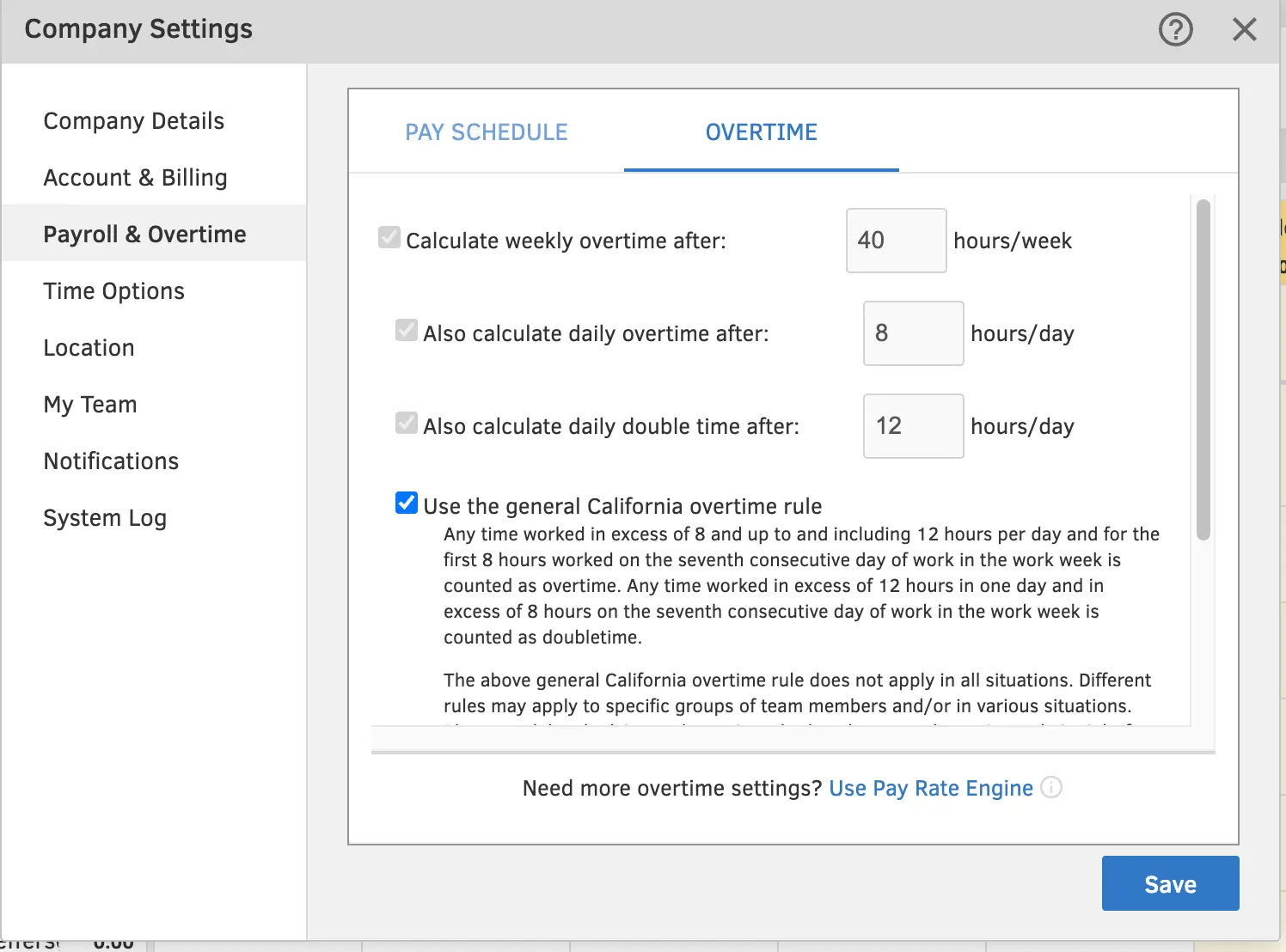The image size is (1286, 952).
Task: View the Notifications settings
Action: click(x=110, y=461)
